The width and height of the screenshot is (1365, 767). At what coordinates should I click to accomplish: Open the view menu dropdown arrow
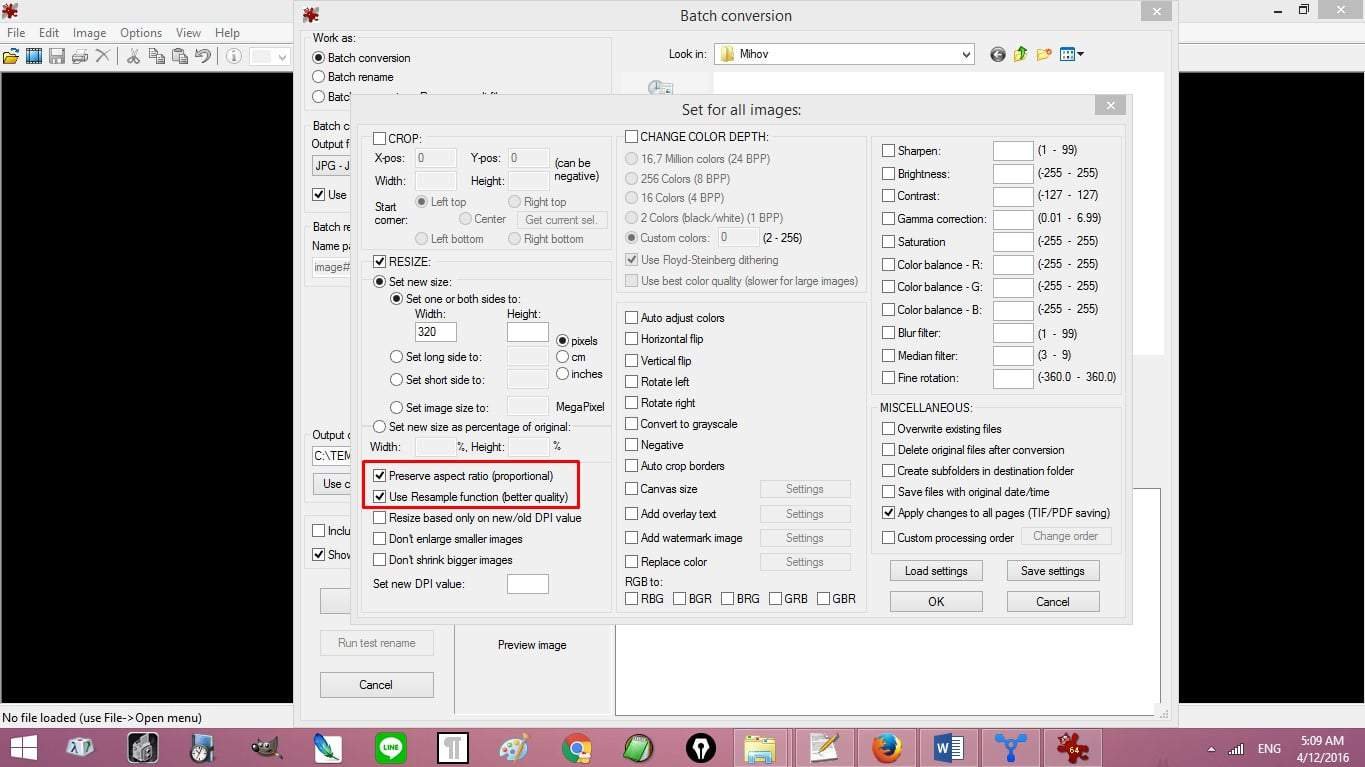[x=1080, y=54]
